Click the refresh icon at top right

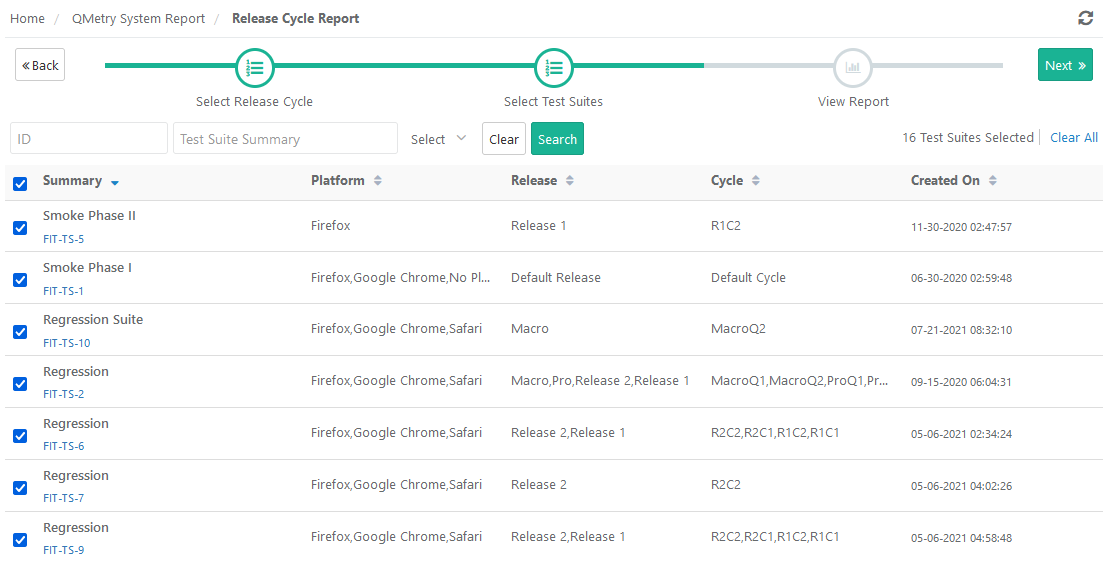[x=1085, y=18]
